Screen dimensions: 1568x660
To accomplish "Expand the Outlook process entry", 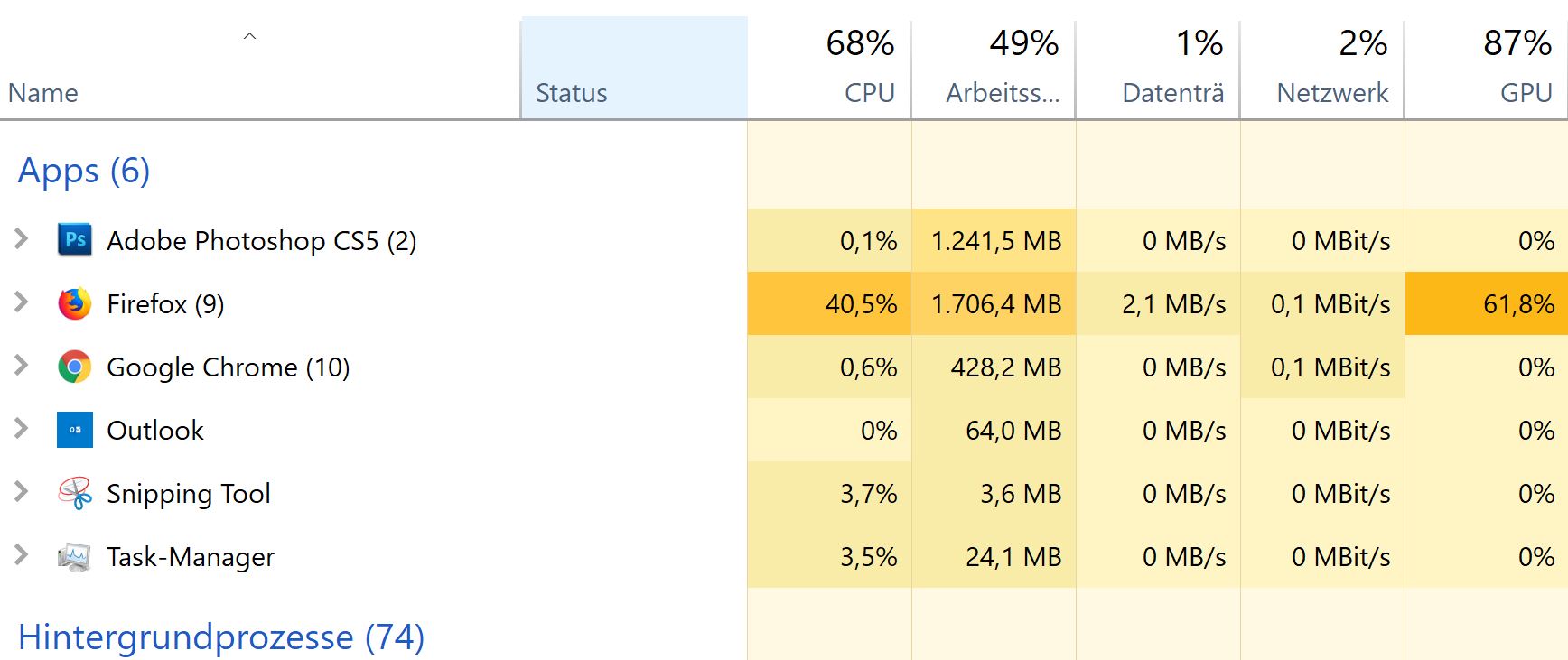I will 22,429.
